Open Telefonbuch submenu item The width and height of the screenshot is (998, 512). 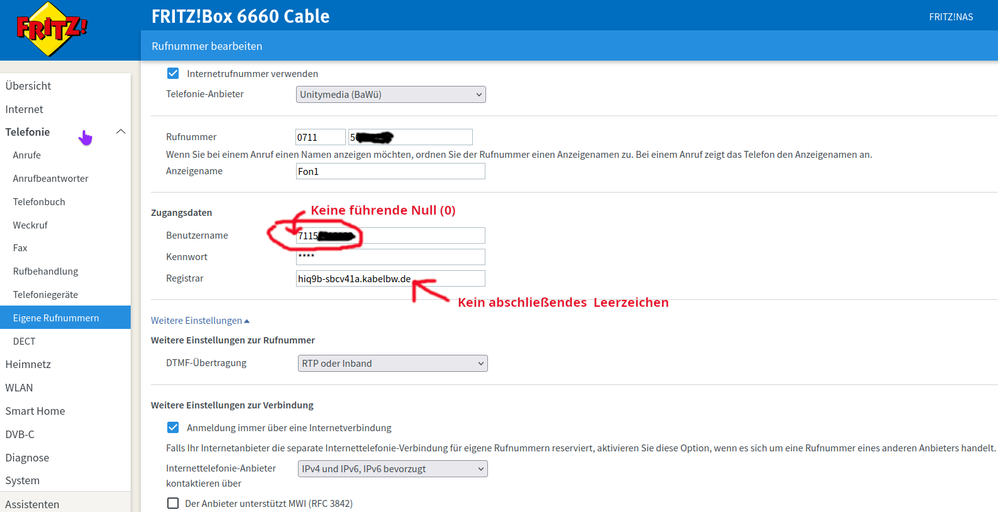(39, 201)
